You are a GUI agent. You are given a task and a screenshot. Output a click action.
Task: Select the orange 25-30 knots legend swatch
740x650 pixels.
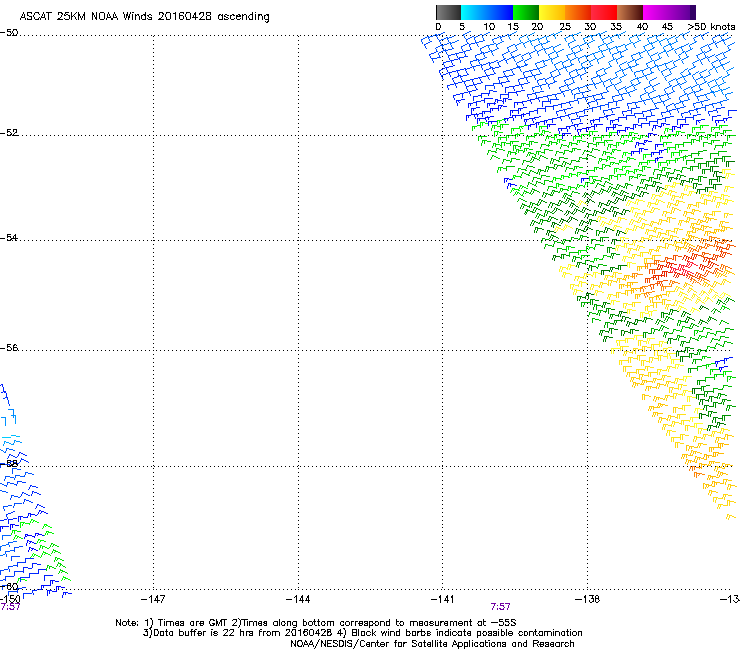tap(578, 12)
